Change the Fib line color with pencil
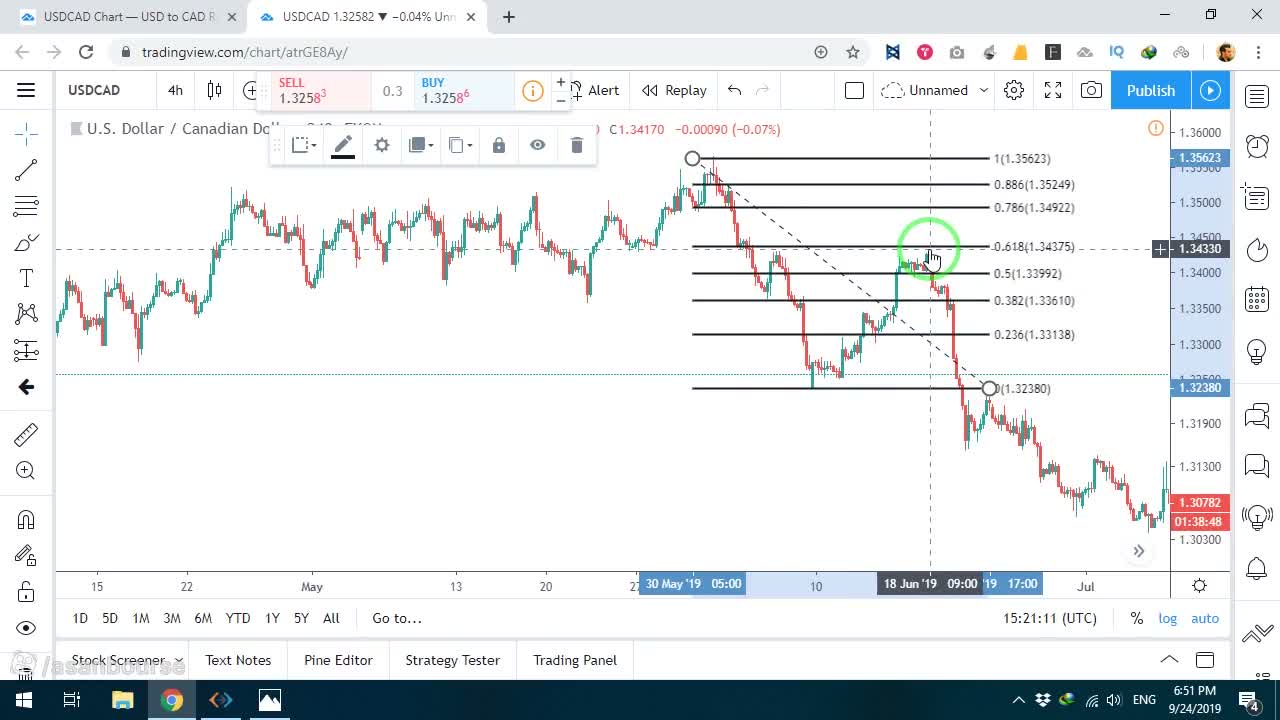Screen dimensions: 1280x720 click(x=343, y=145)
